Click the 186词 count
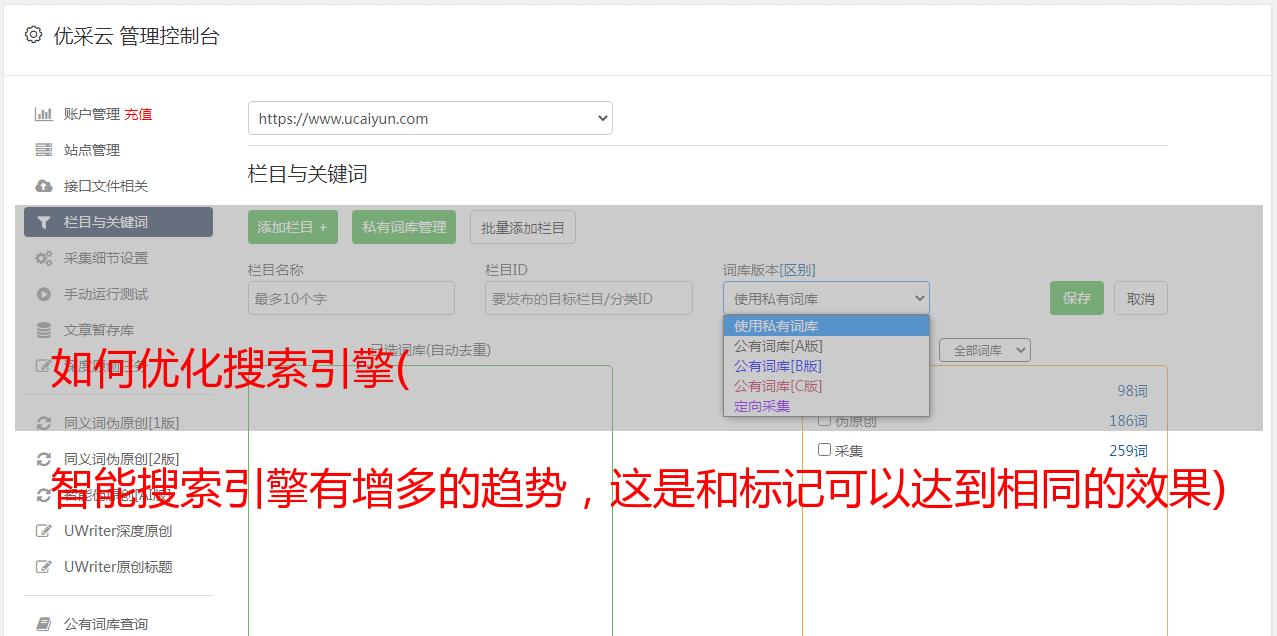 (x=1129, y=421)
